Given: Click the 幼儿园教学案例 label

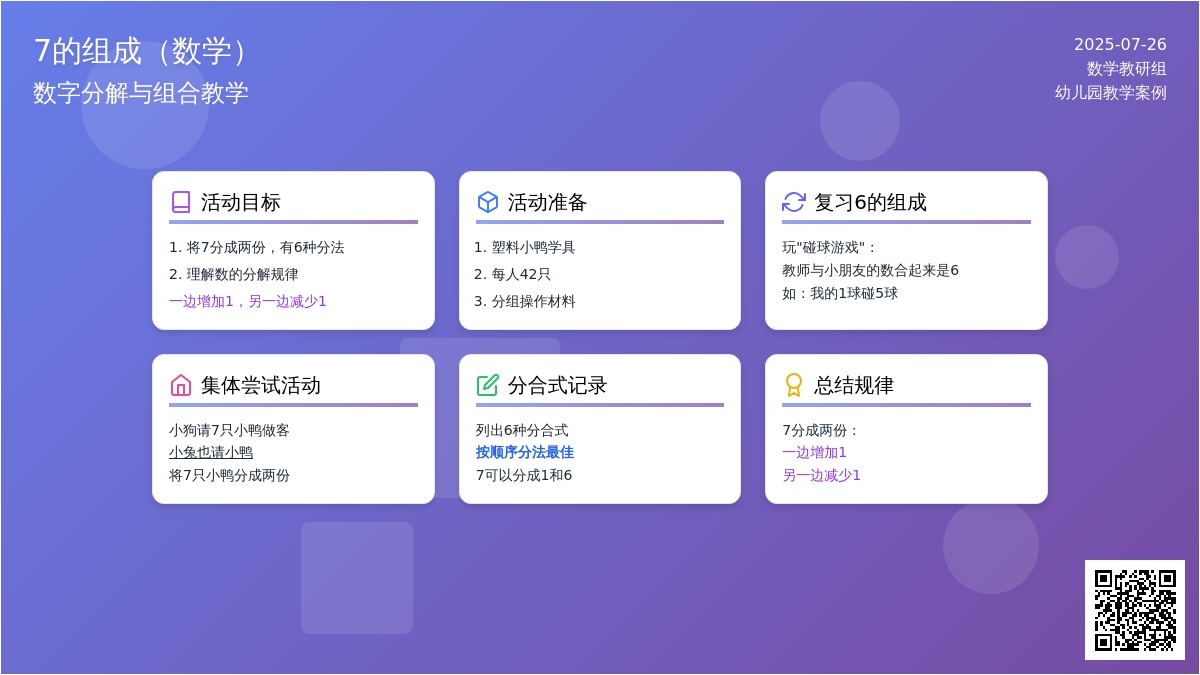Looking at the screenshot, I should pos(1111,92).
